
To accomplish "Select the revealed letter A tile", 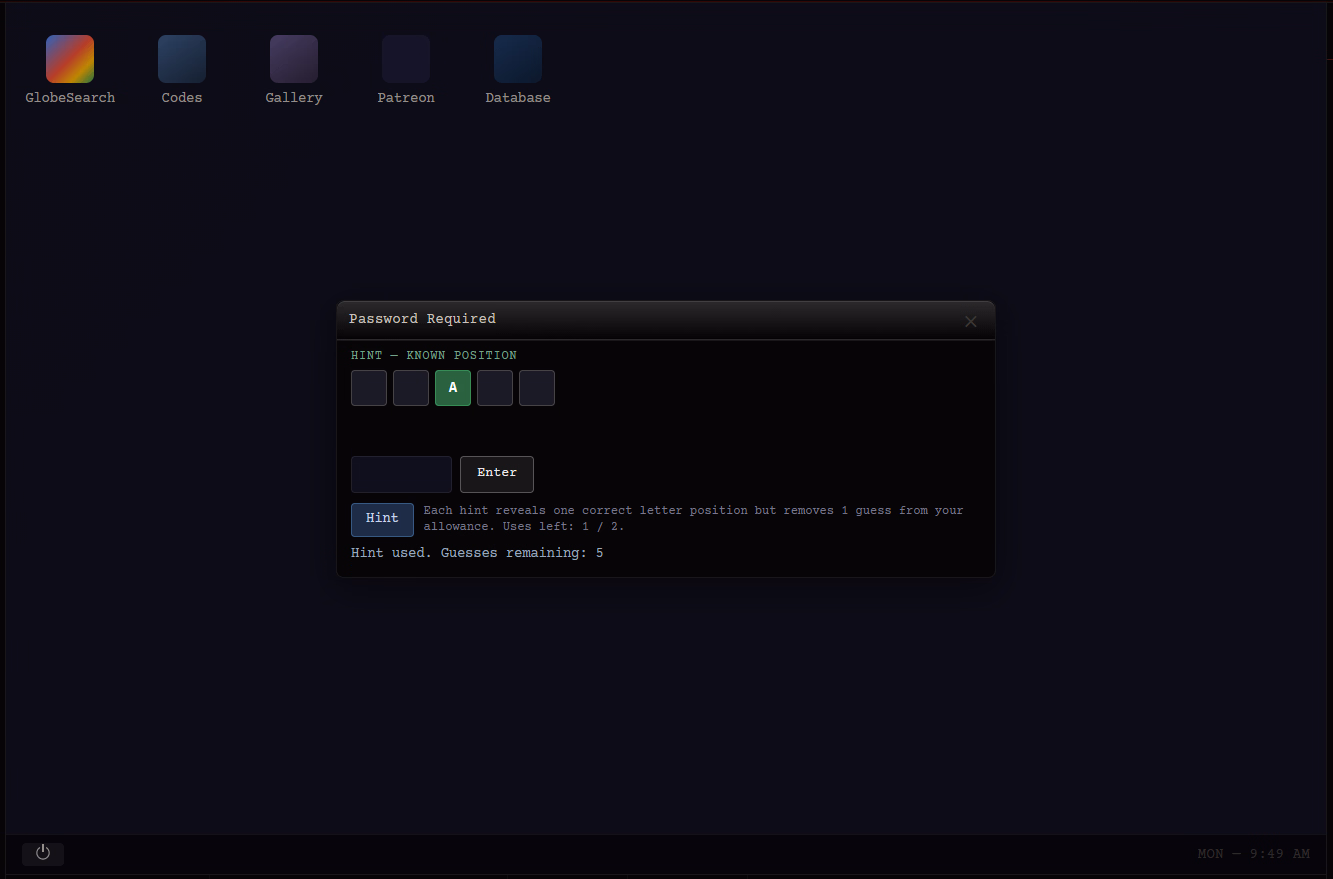I will (453, 388).
